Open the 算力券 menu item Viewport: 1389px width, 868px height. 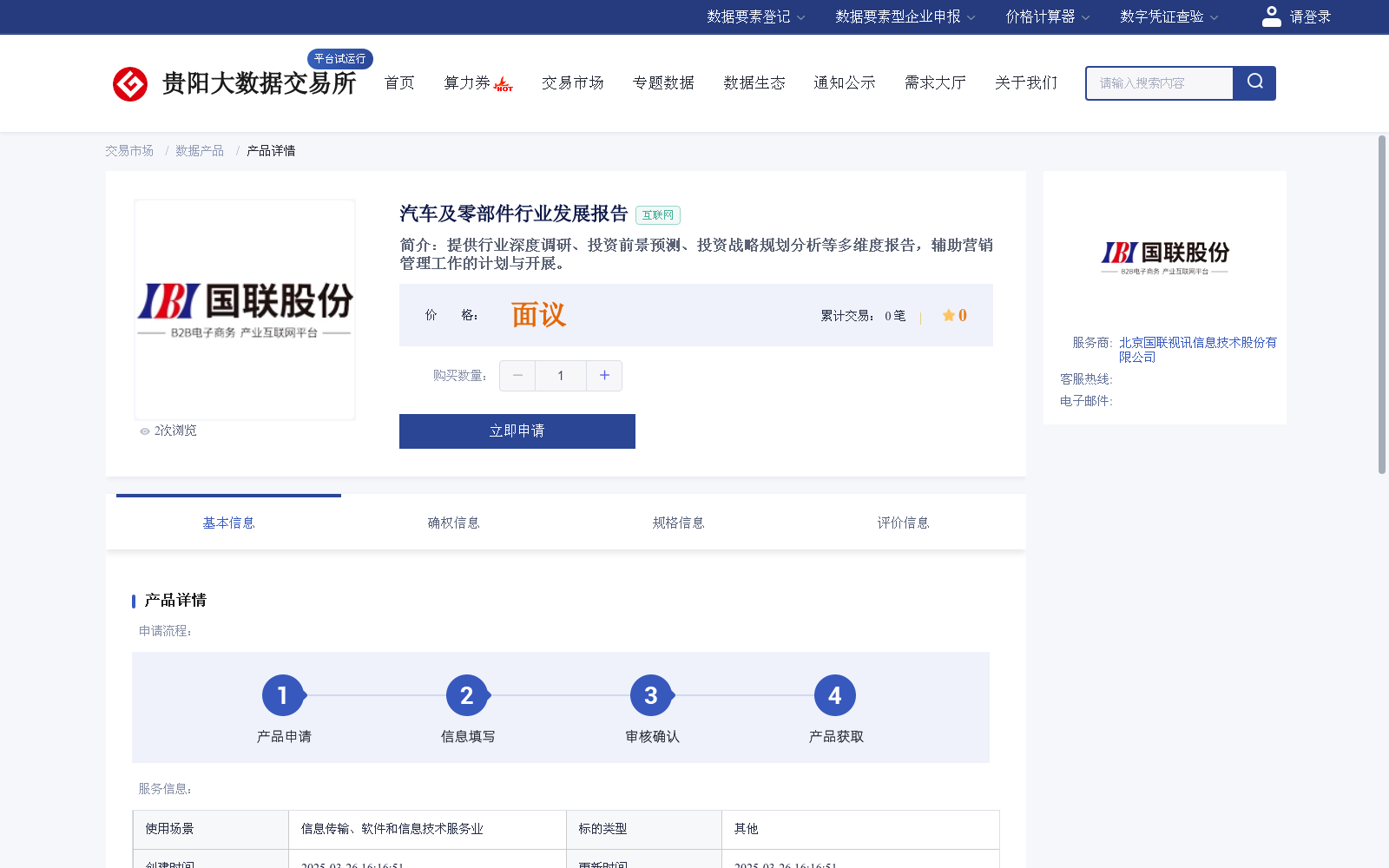pyautogui.click(x=467, y=82)
